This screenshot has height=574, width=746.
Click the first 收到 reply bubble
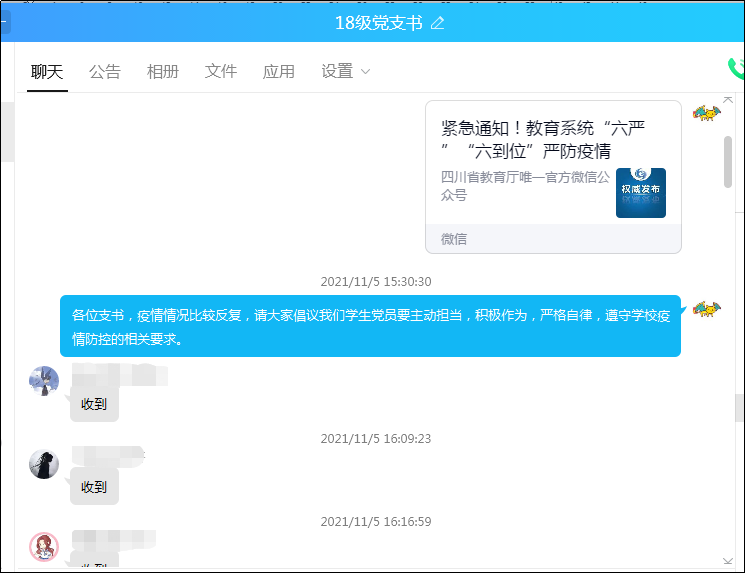(x=94, y=404)
